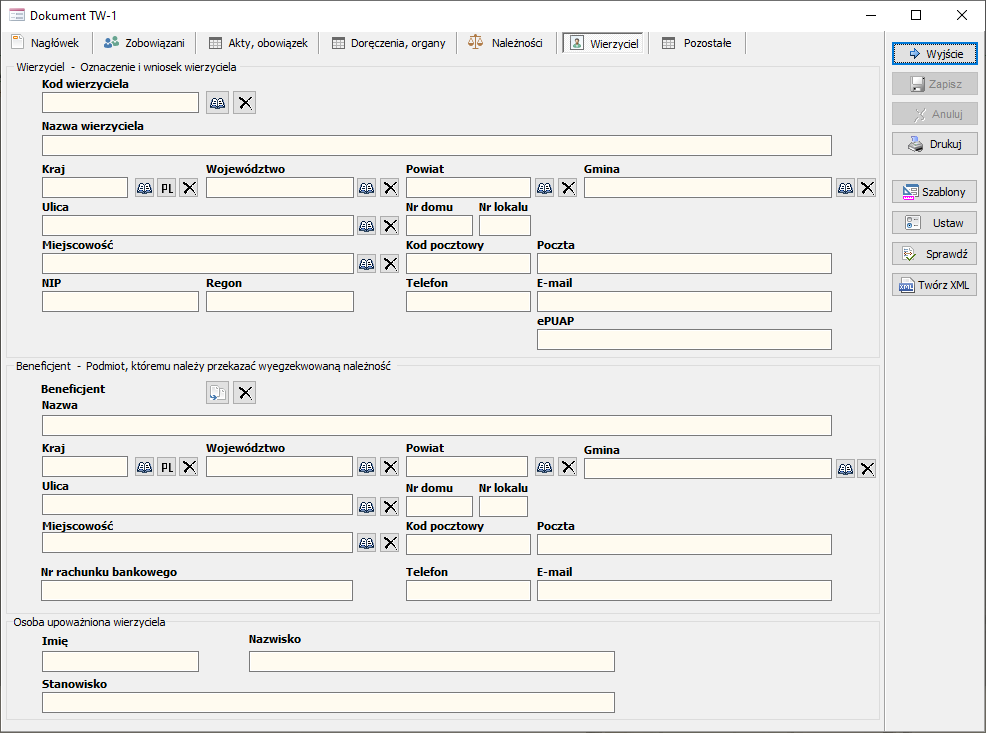
Task: Open Szablony templates button
Action: click(934, 192)
